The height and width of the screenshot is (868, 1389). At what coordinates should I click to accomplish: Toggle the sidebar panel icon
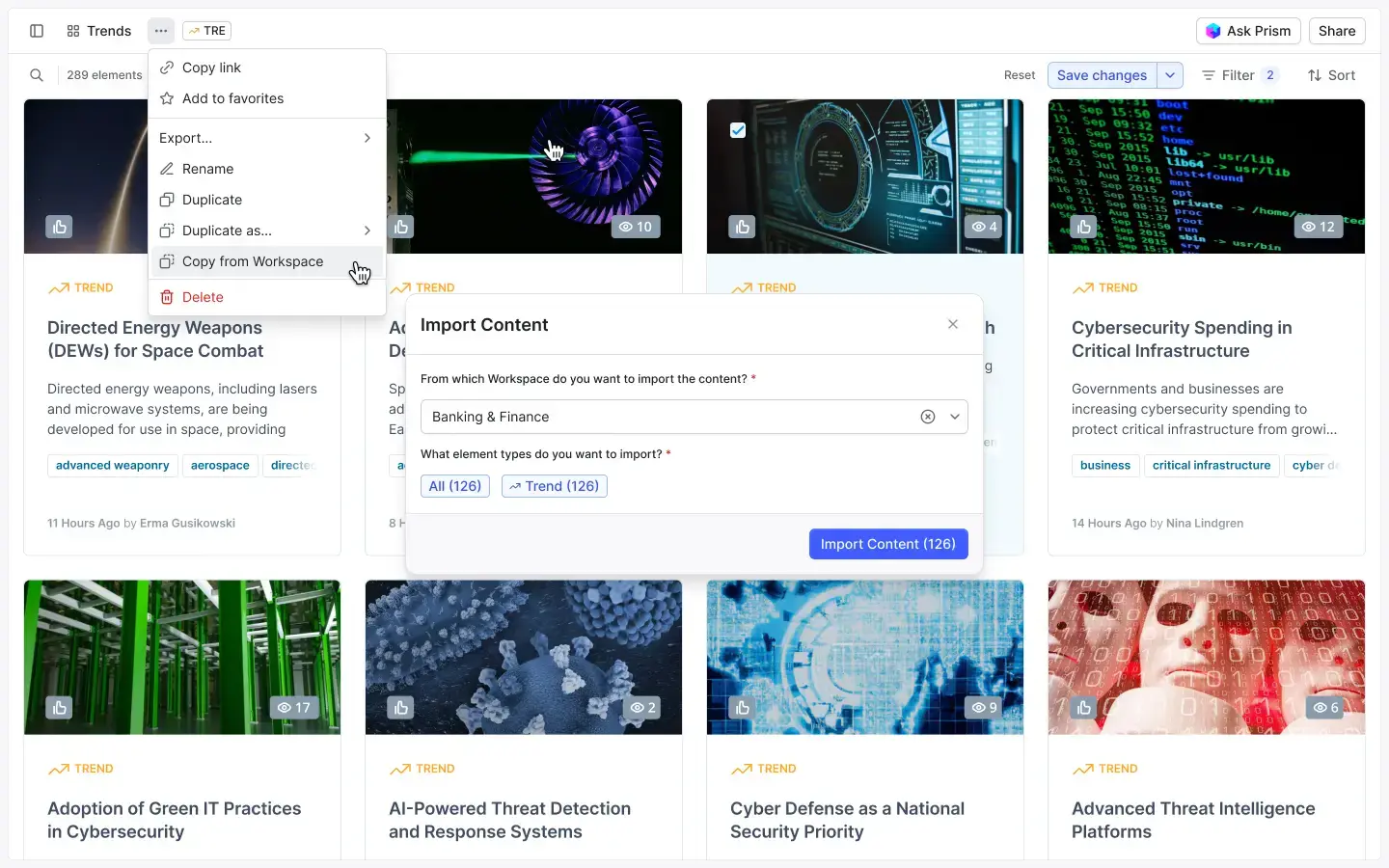point(37,31)
